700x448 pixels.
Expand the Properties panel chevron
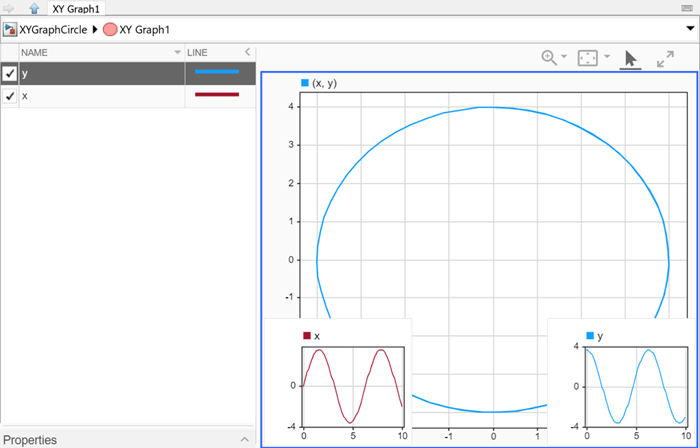(x=245, y=440)
